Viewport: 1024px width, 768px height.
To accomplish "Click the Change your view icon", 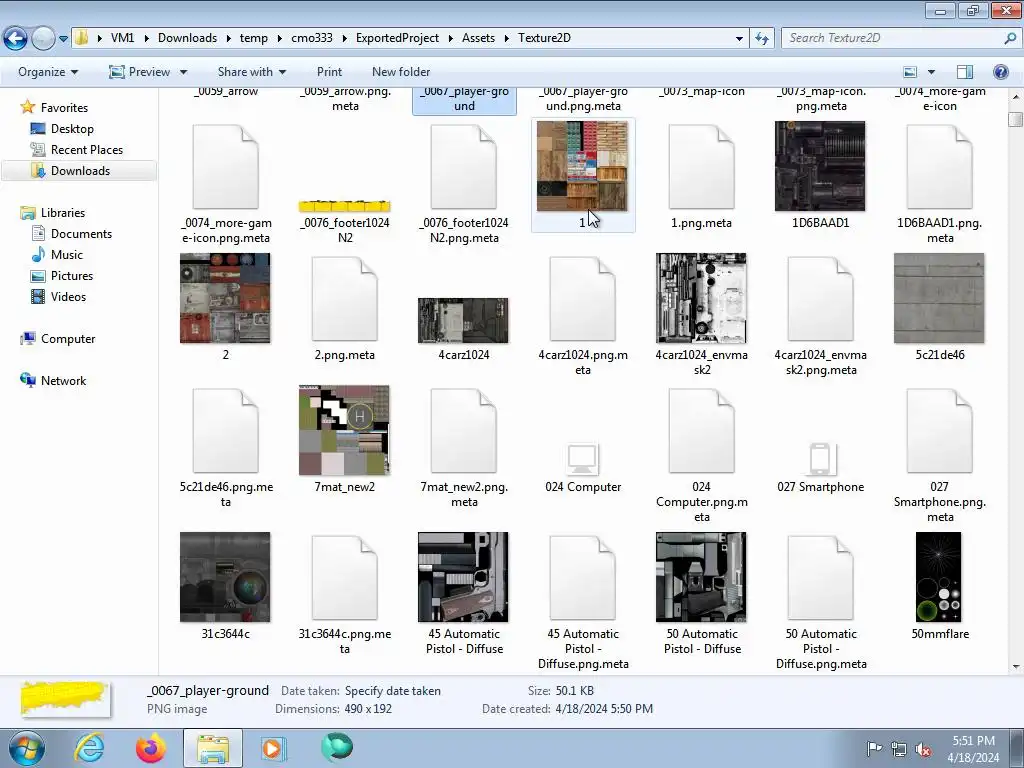I will pos(910,72).
